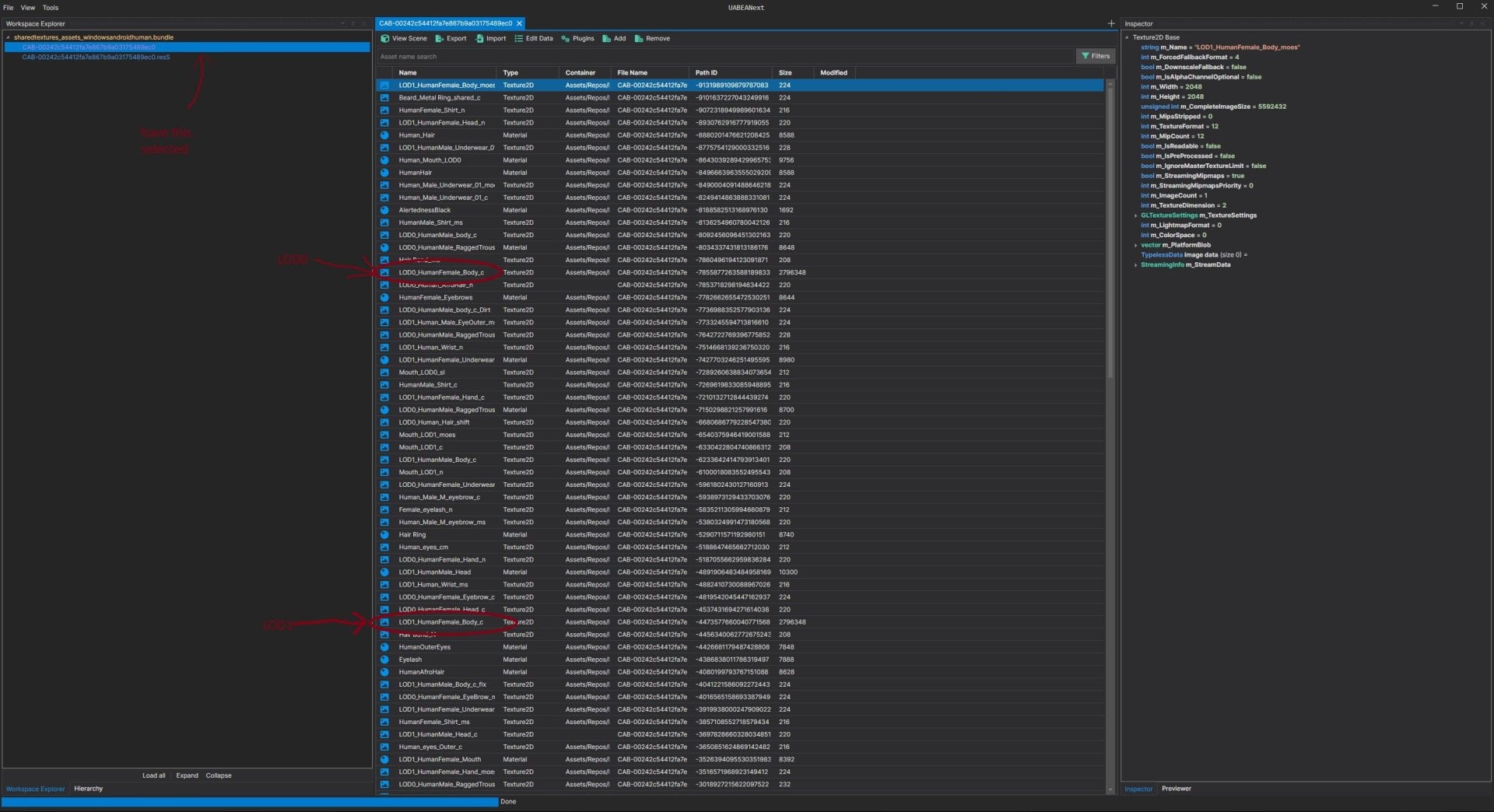Open the Tools menu

tap(51, 7)
